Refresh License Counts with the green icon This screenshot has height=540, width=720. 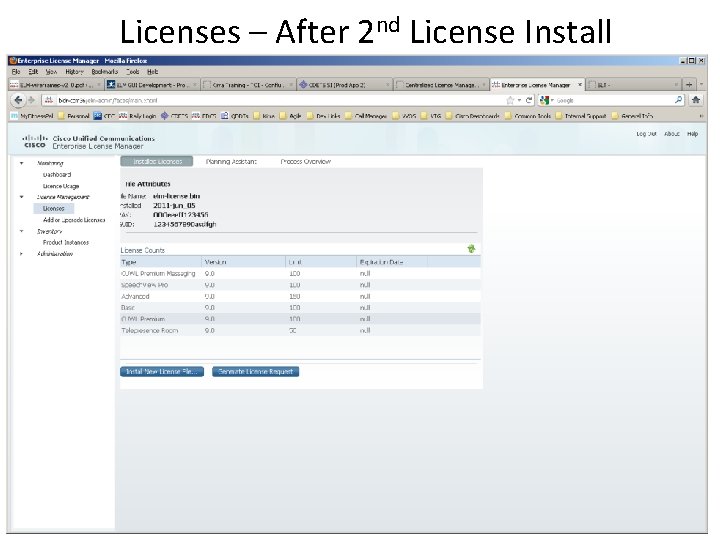(x=471, y=249)
